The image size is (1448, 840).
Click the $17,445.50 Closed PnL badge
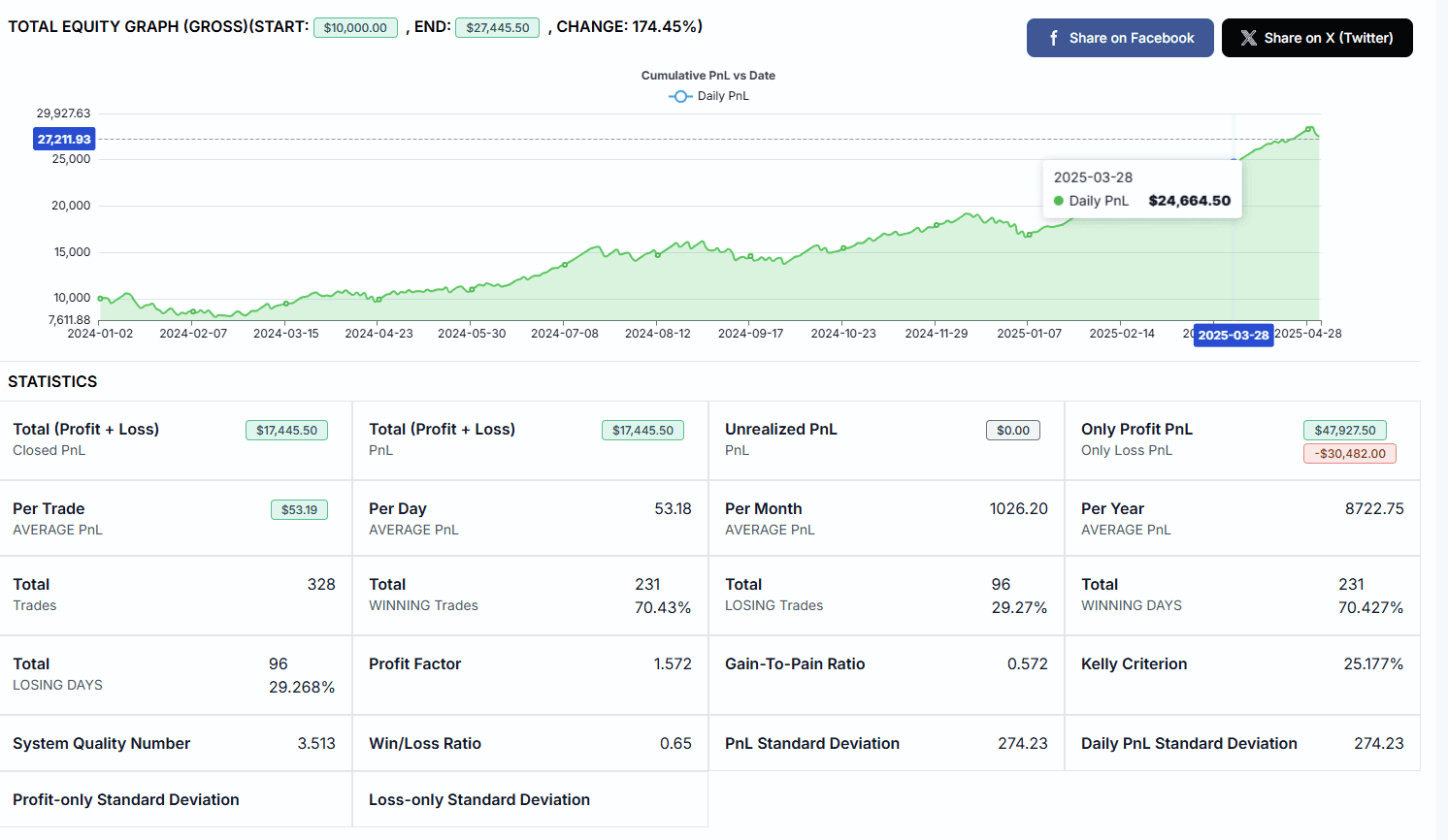pos(286,431)
